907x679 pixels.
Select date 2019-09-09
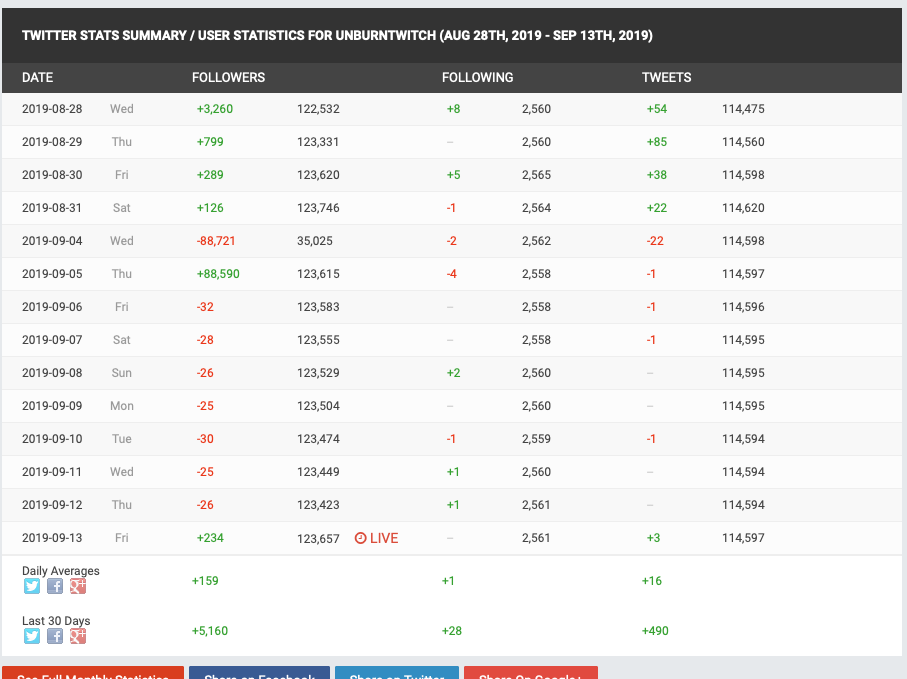[x=52, y=405]
